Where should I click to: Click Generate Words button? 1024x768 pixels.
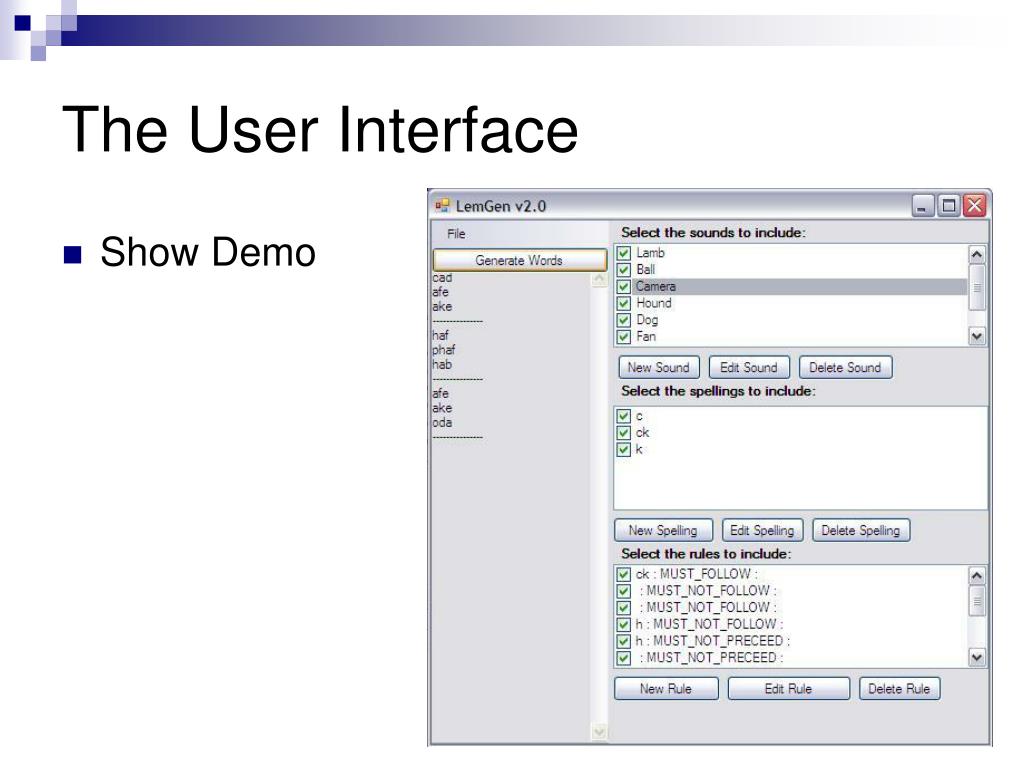[x=519, y=260]
